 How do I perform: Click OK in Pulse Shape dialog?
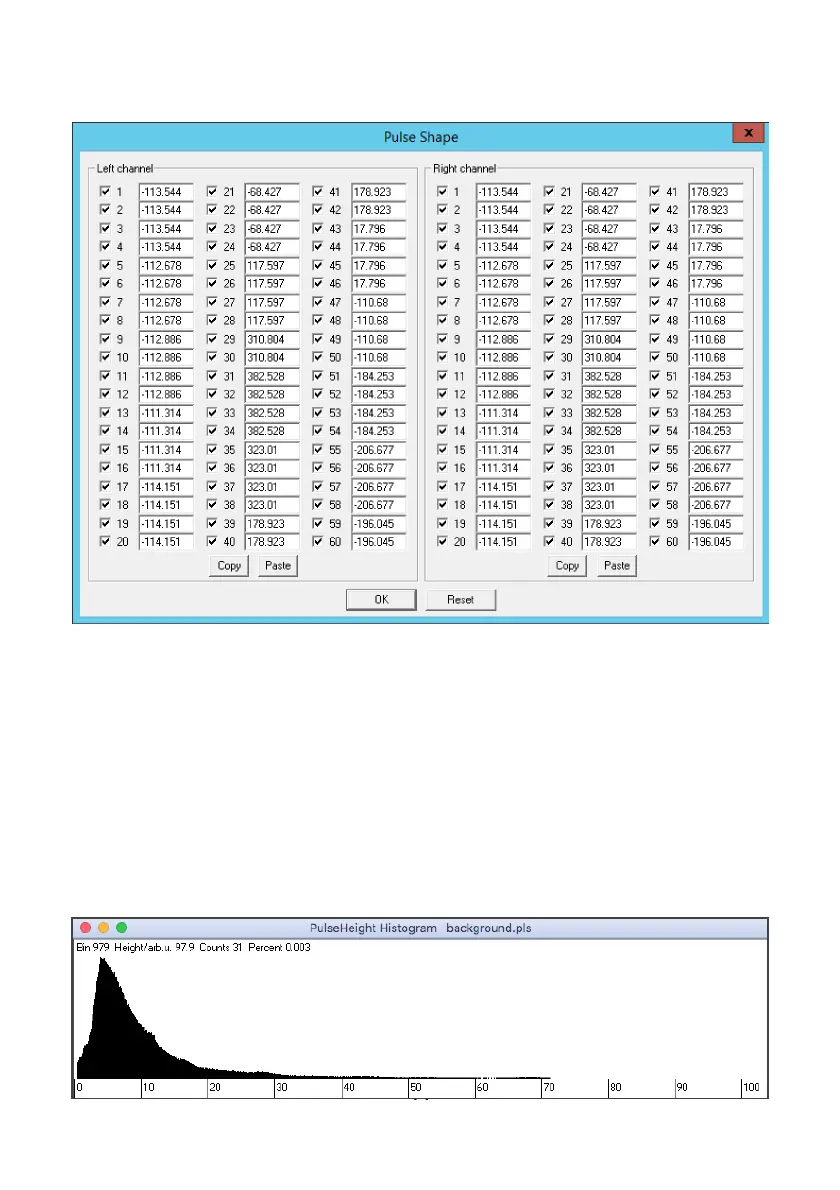coord(381,600)
